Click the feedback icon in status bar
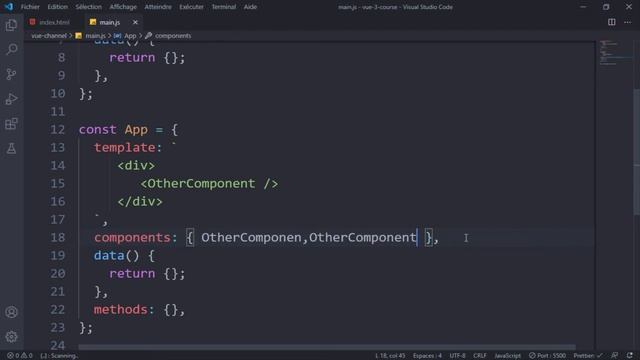The image size is (640, 360). (614, 356)
